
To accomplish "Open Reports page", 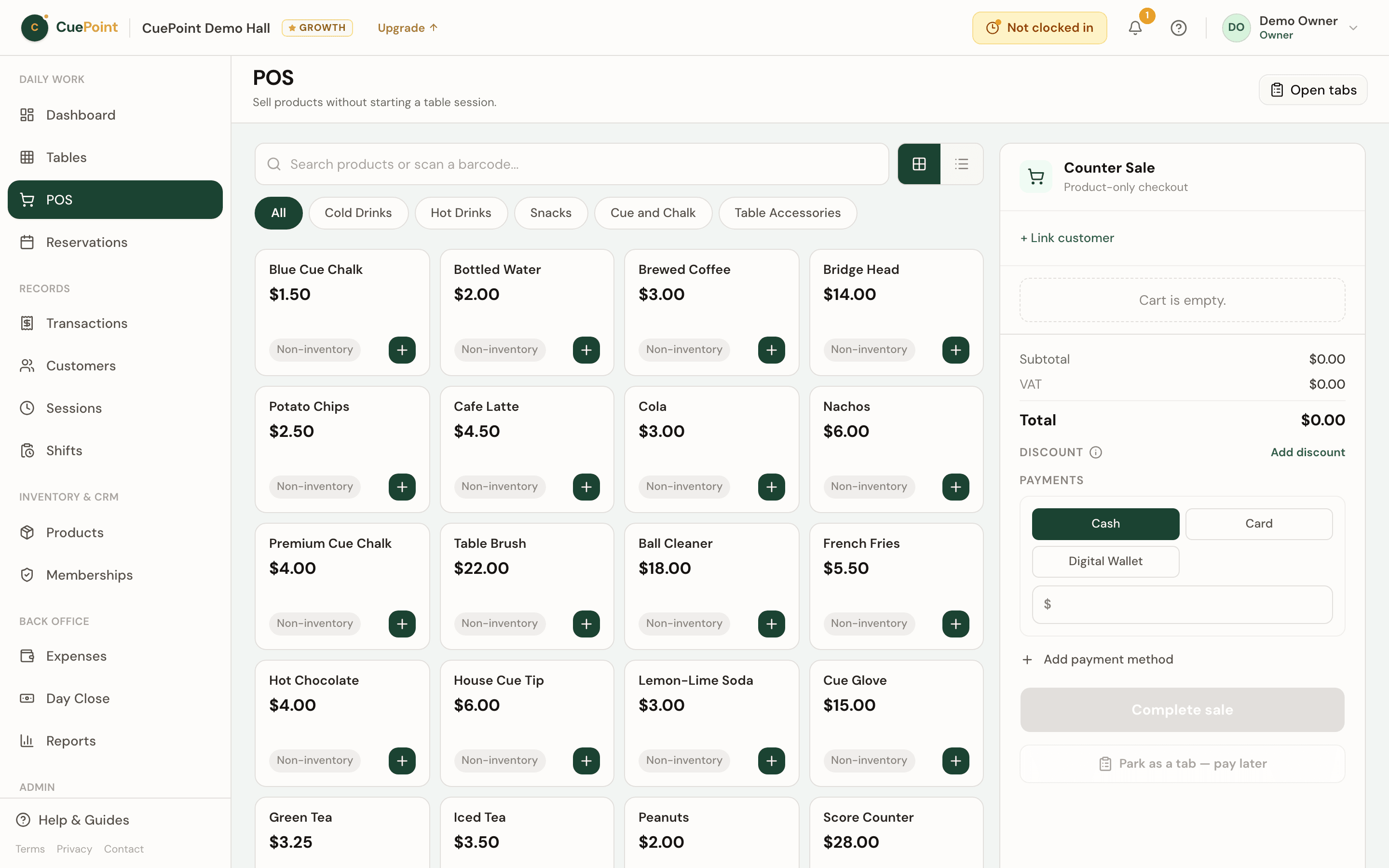I will (x=115, y=741).
